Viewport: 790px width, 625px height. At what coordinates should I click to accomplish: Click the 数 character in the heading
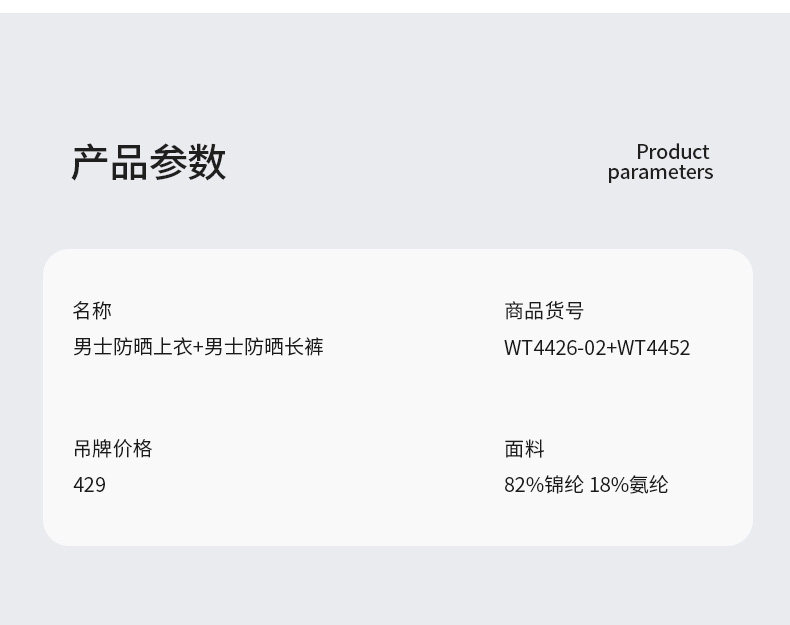(207, 162)
